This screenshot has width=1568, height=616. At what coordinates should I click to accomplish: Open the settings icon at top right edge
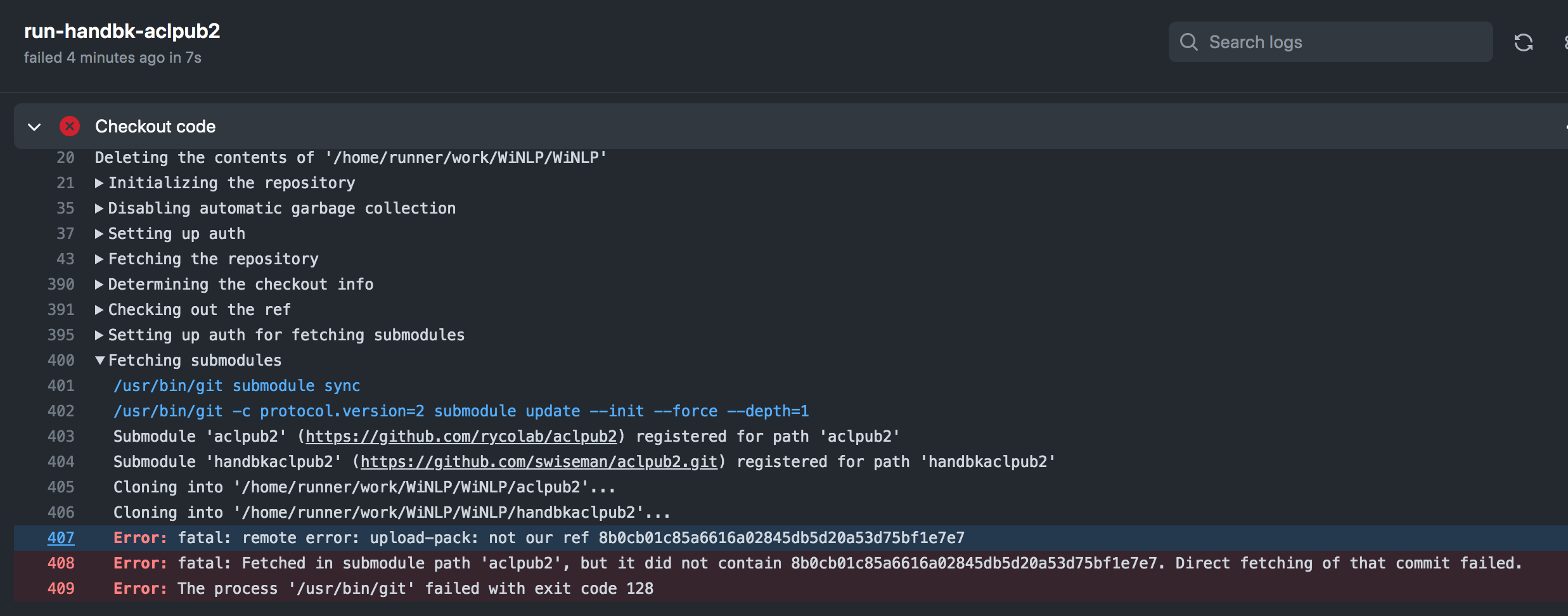coord(1564,42)
